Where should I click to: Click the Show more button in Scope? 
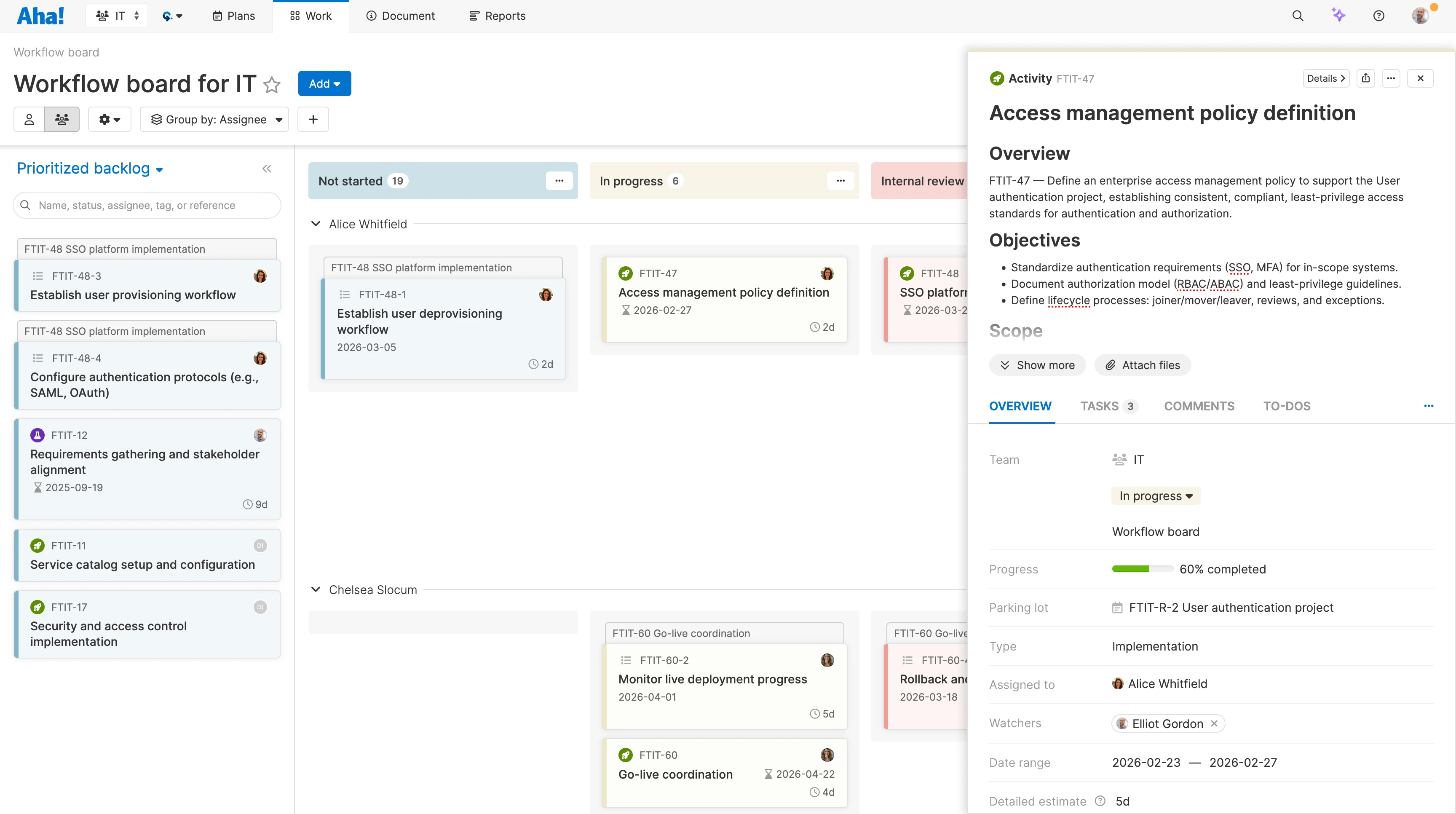[1037, 364]
